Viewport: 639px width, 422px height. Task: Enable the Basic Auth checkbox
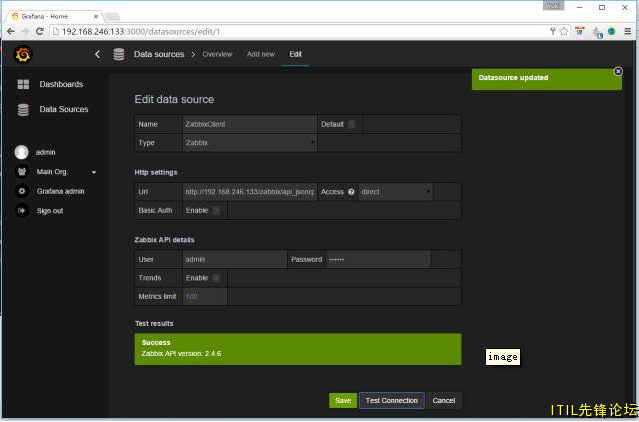pos(216,211)
